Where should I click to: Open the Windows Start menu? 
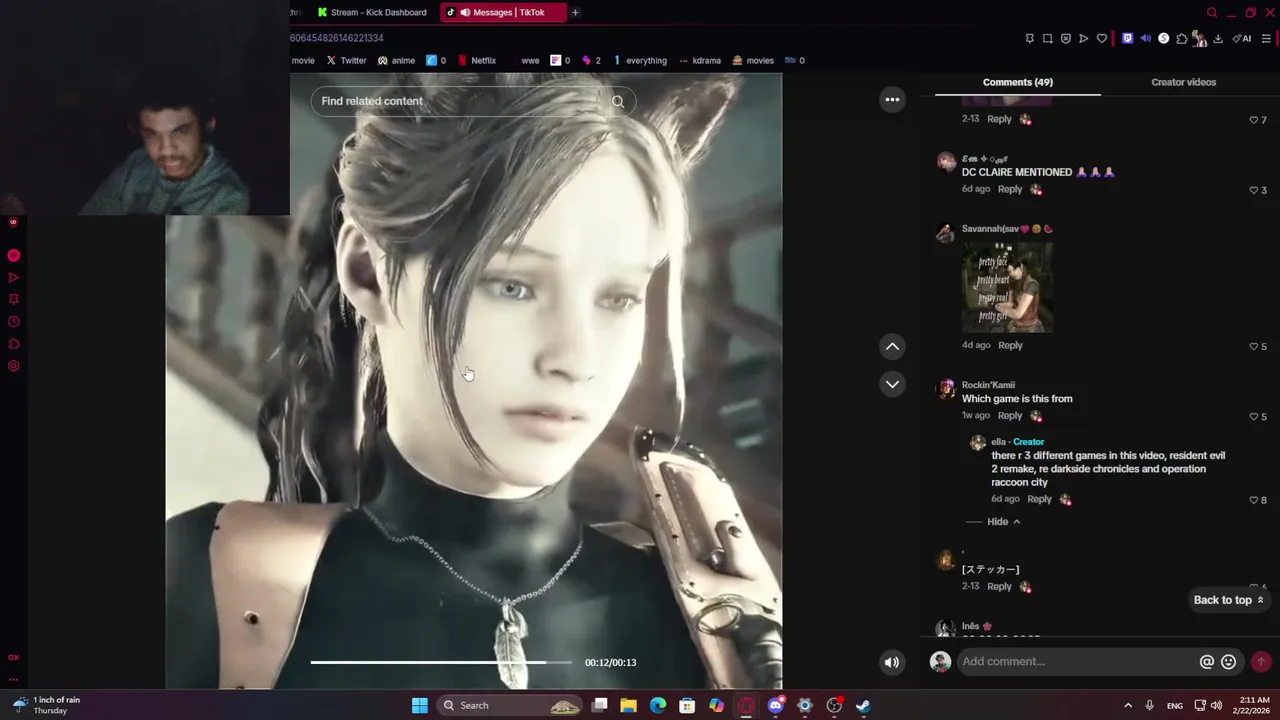click(x=420, y=705)
